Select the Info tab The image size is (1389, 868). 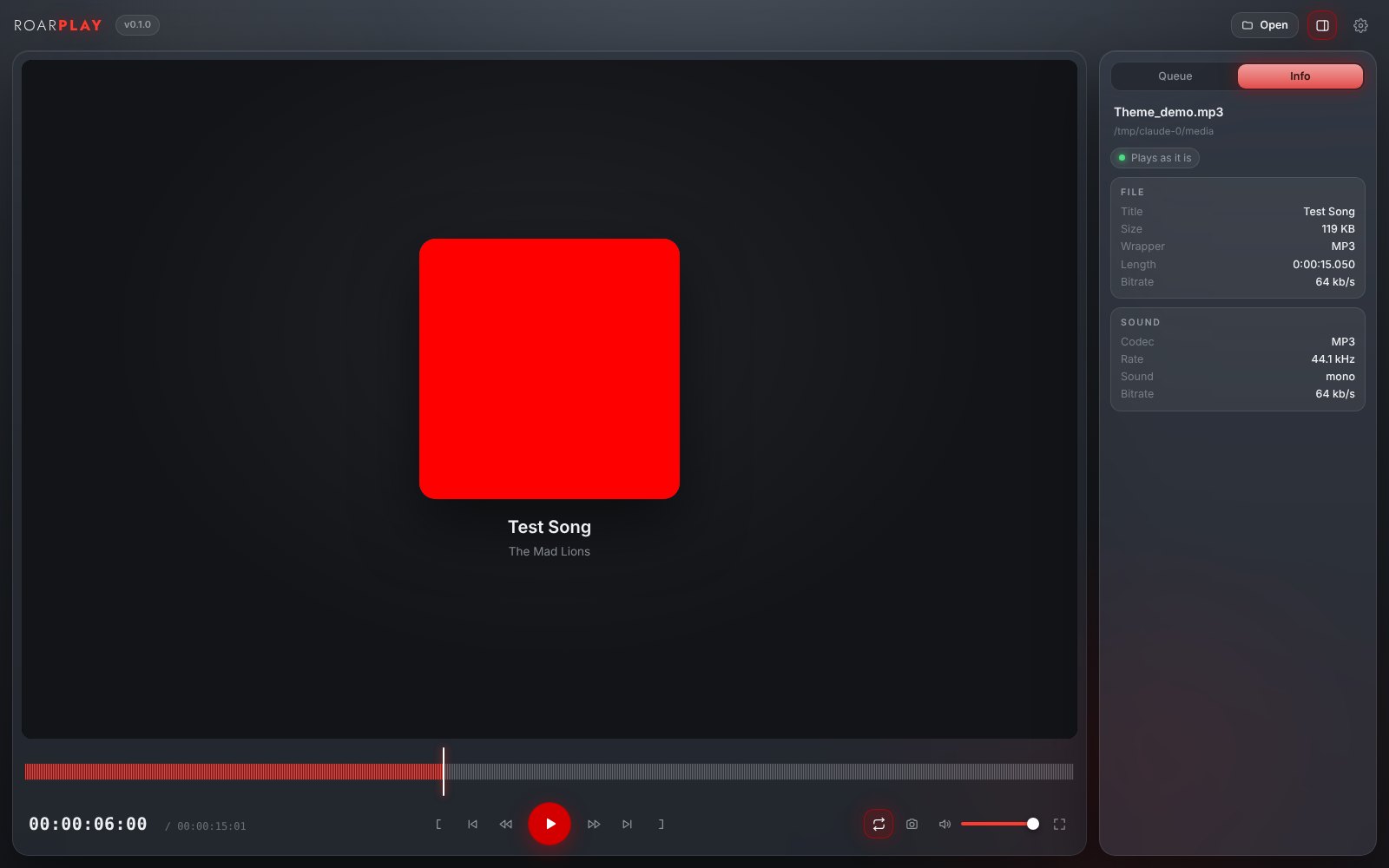1300,76
